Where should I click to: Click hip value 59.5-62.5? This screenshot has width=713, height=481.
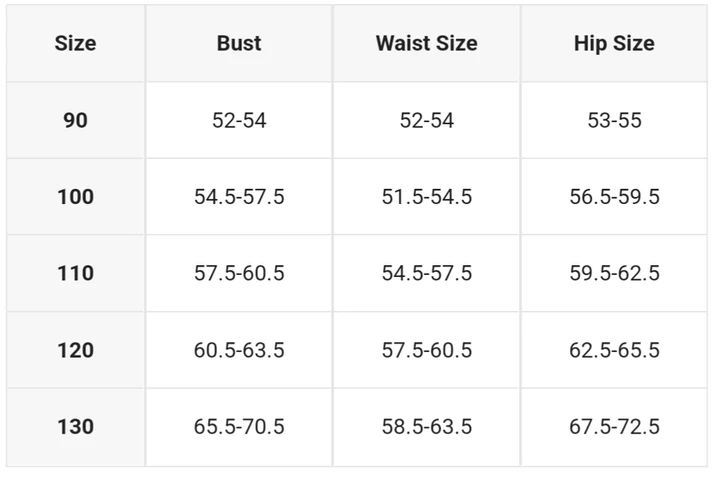pyautogui.click(x=614, y=273)
